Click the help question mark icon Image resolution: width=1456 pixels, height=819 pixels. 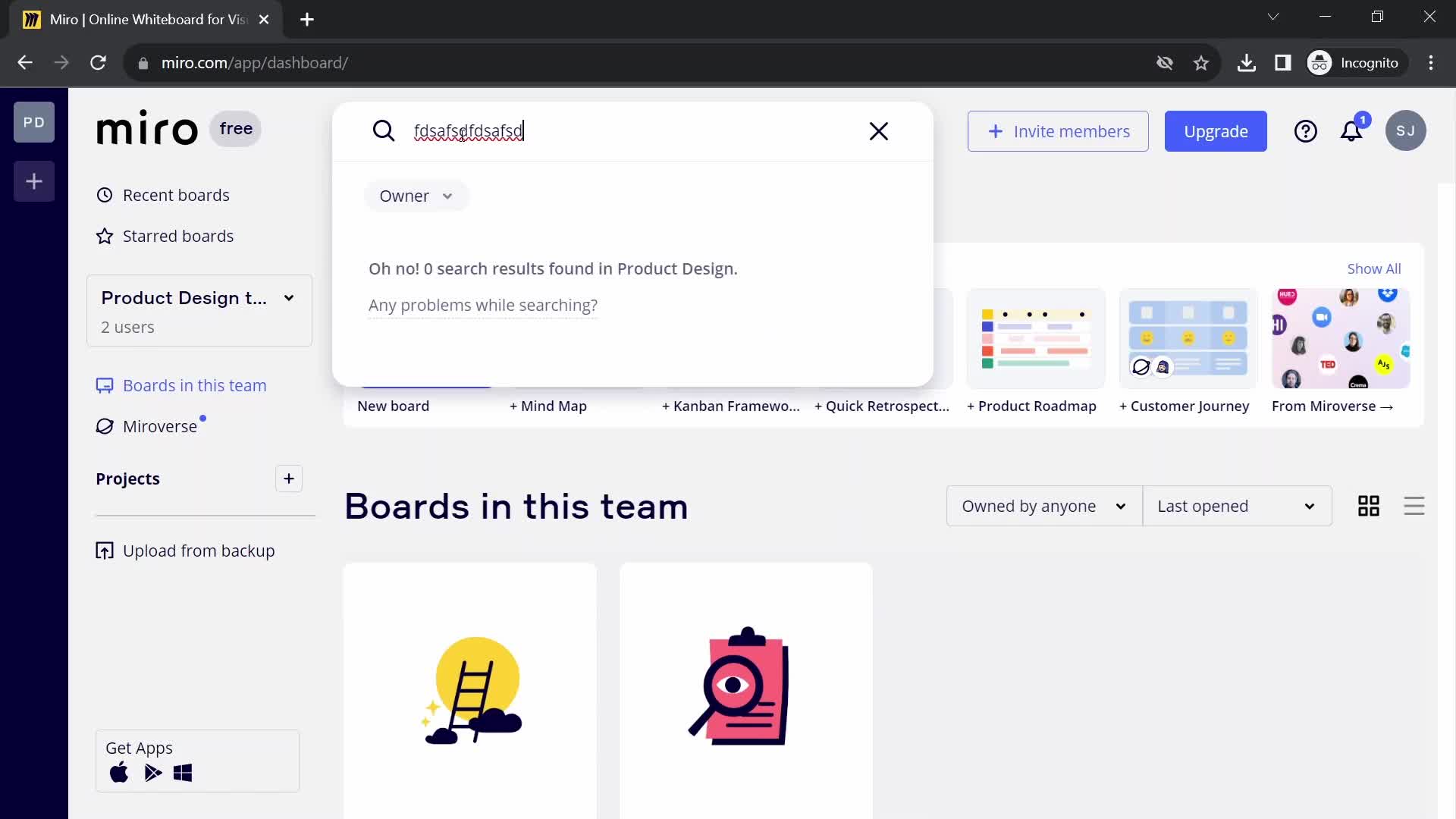tap(1307, 131)
